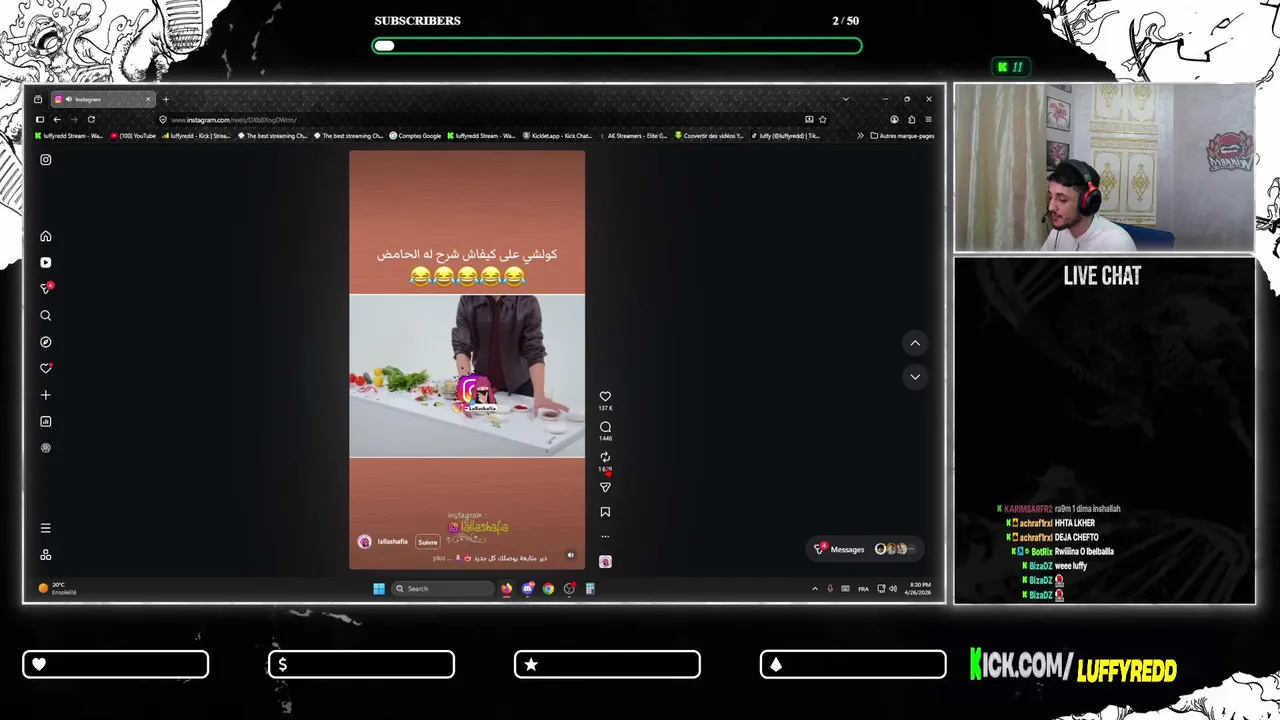Image resolution: width=1280 pixels, height=720 pixels.
Task: Open lallashafia profile picture
Action: tap(364, 542)
